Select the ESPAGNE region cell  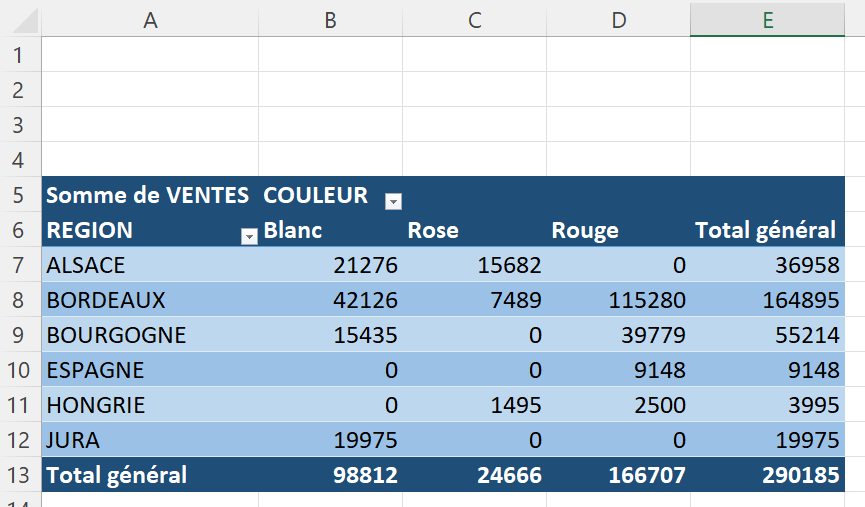point(95,370)
